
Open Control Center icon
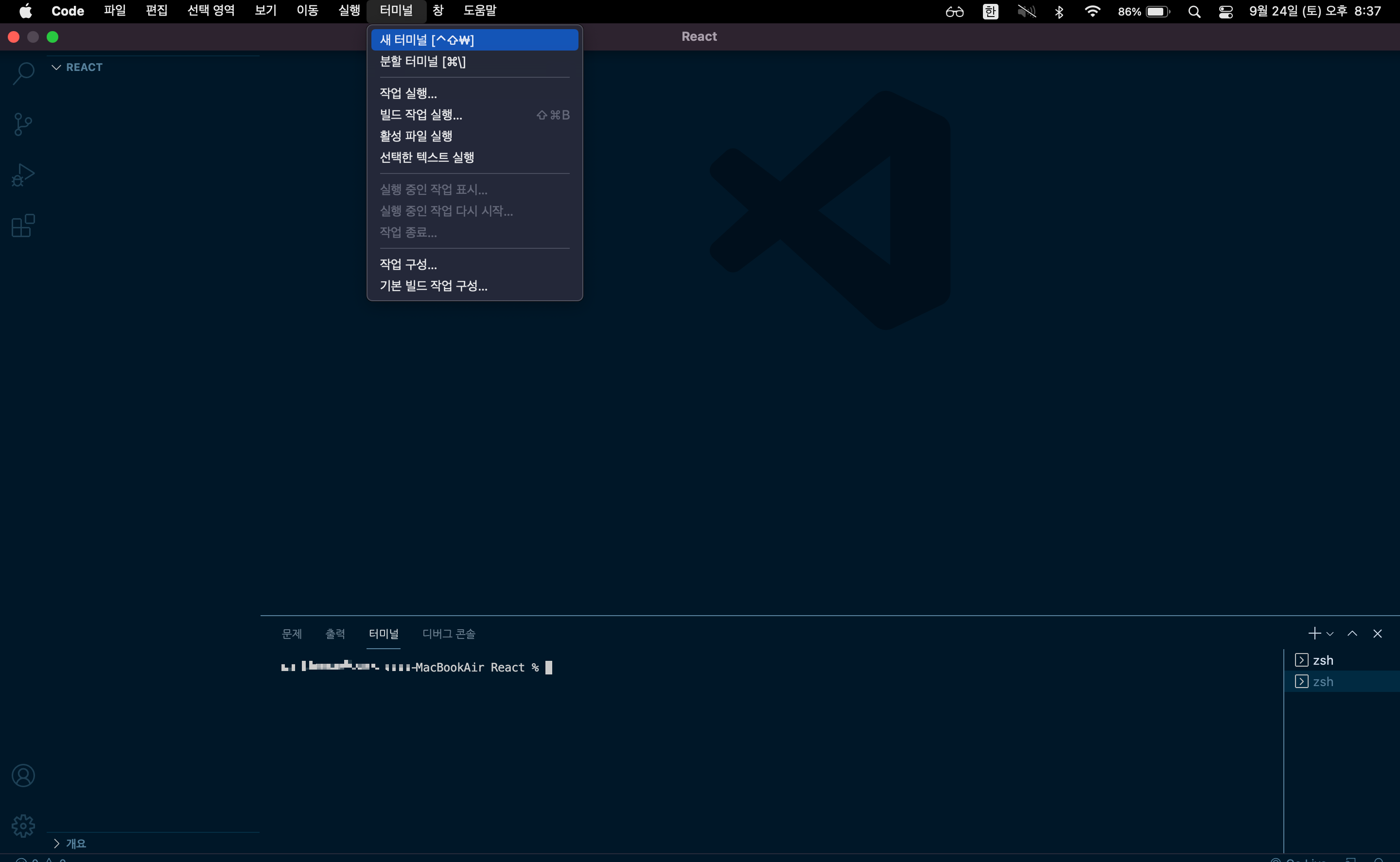click(x=1225, y=11)
